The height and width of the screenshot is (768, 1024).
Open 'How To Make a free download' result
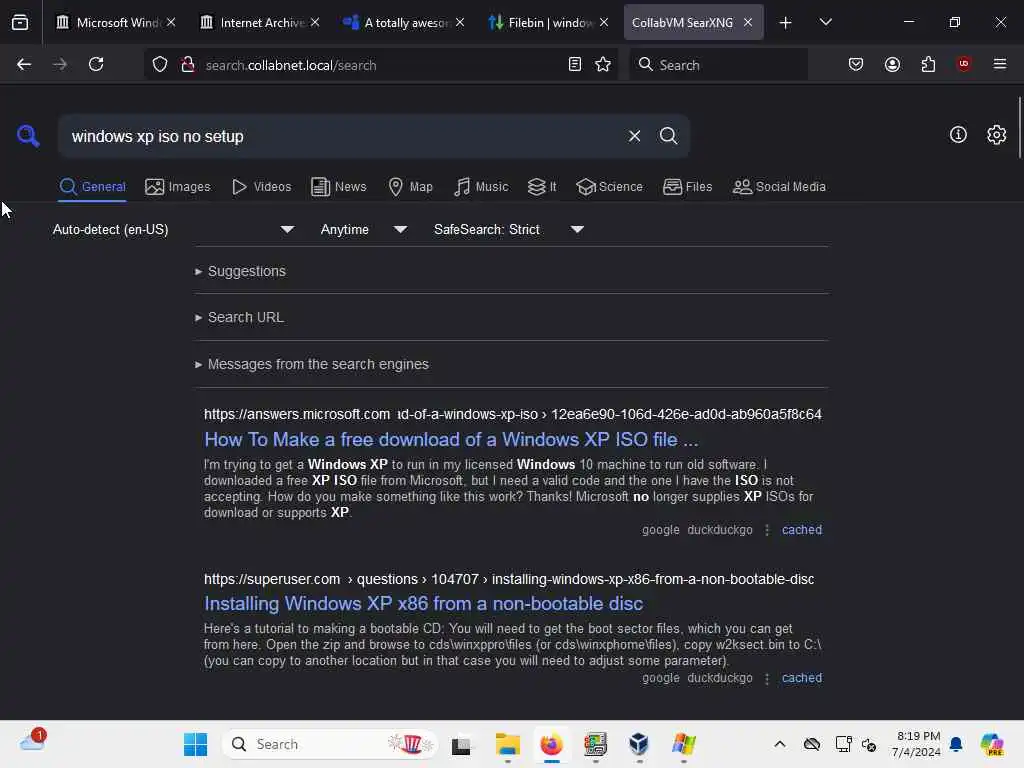pyautogui.click(x=451, y=440)
